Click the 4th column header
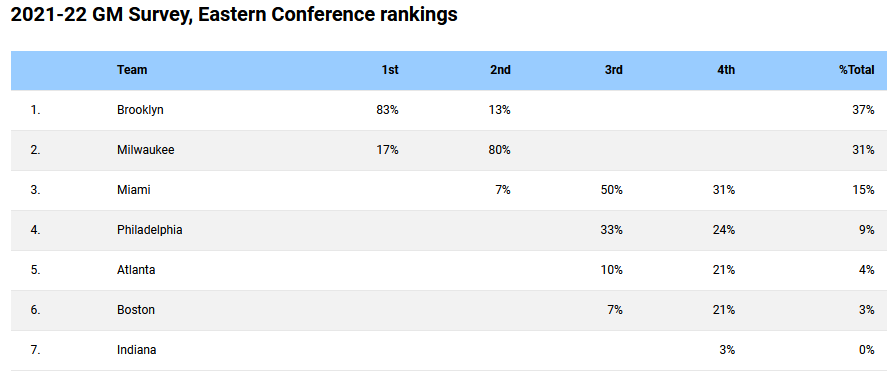 coord(726,70)
